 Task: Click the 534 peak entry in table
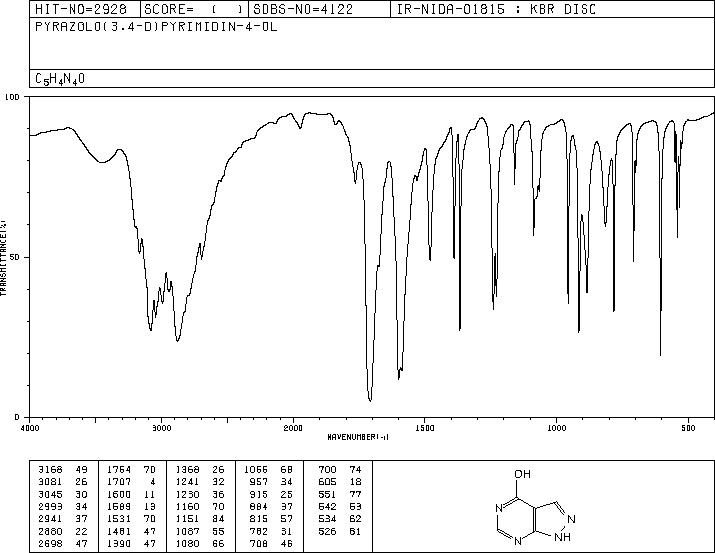(x=340, y=519)
